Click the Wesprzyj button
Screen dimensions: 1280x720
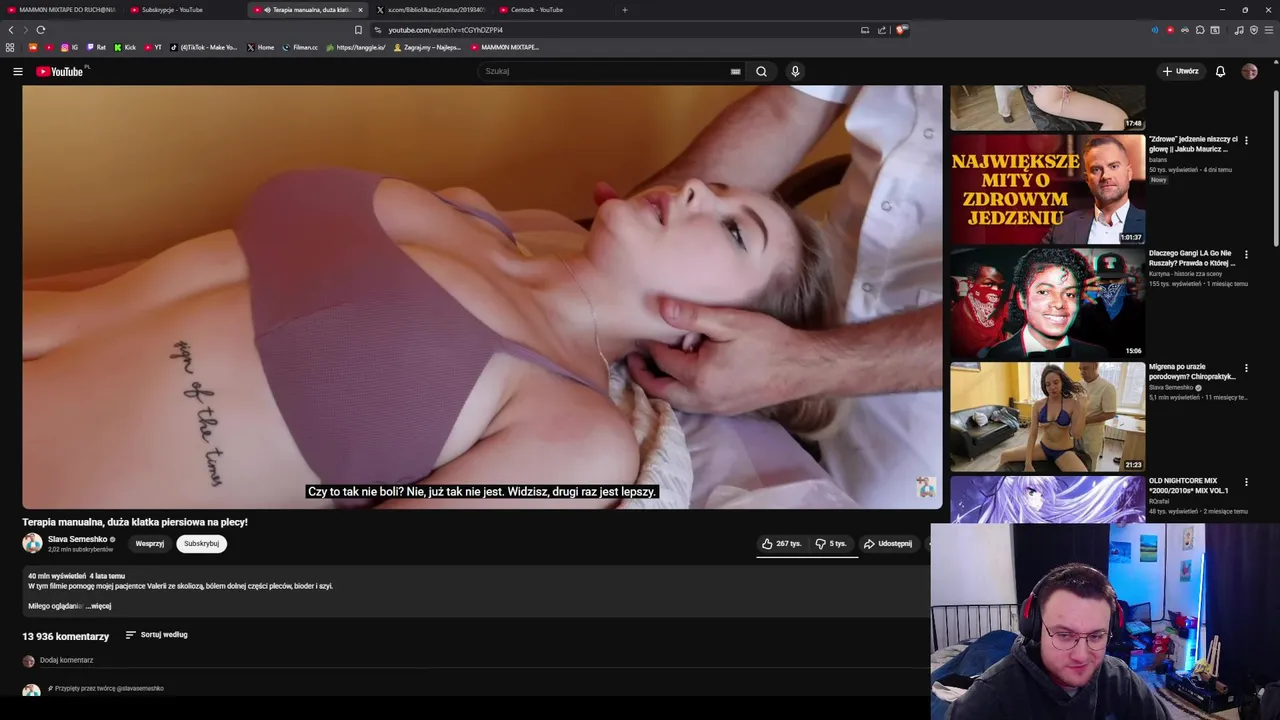click(x=150, y=544)
